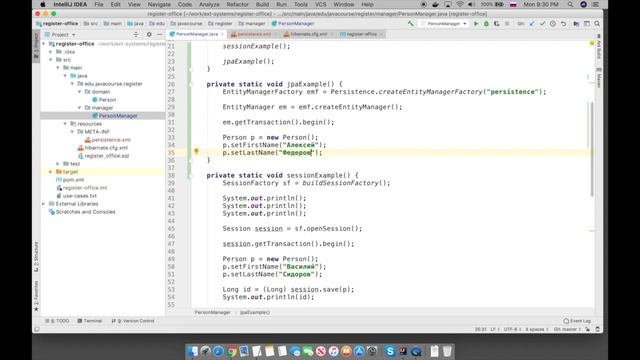The image size is (640, 360).
Task: Open the Event Log
Action: (577, 321)
